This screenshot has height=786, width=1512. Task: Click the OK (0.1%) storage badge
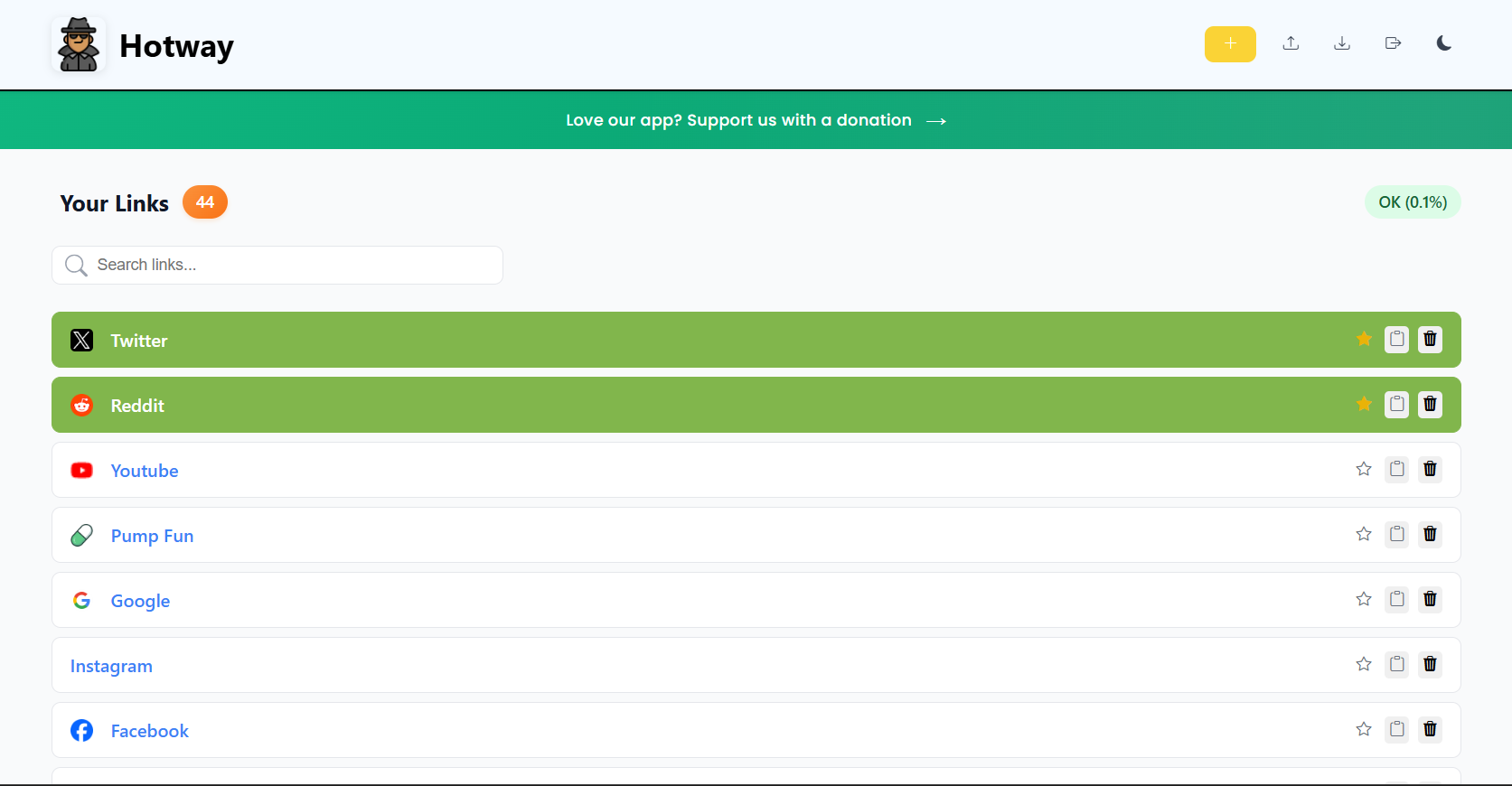tap(1413, 202)
